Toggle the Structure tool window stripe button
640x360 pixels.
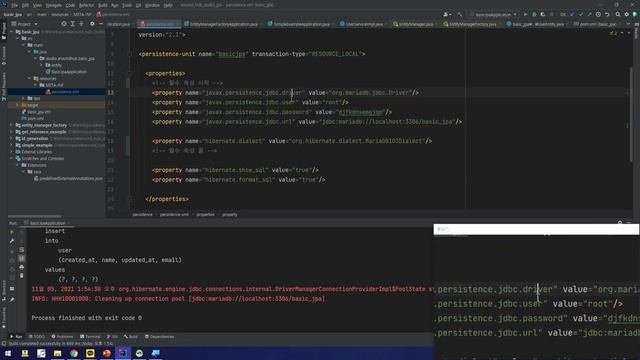point(4,291)
